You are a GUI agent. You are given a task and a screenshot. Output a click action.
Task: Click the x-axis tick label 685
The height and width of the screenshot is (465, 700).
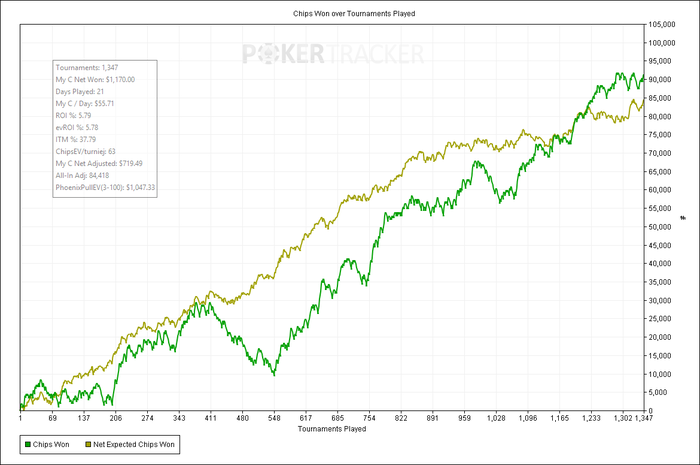click(x=338, y=418)
